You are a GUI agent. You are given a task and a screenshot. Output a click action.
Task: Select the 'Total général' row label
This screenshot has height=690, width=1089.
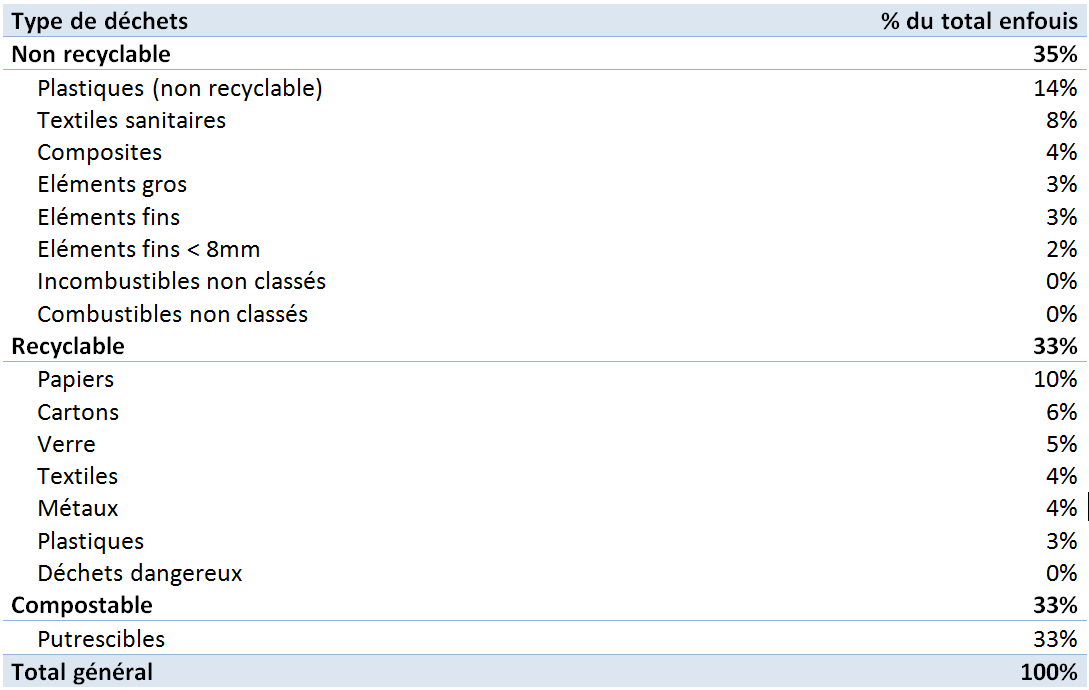click(82, 673)
